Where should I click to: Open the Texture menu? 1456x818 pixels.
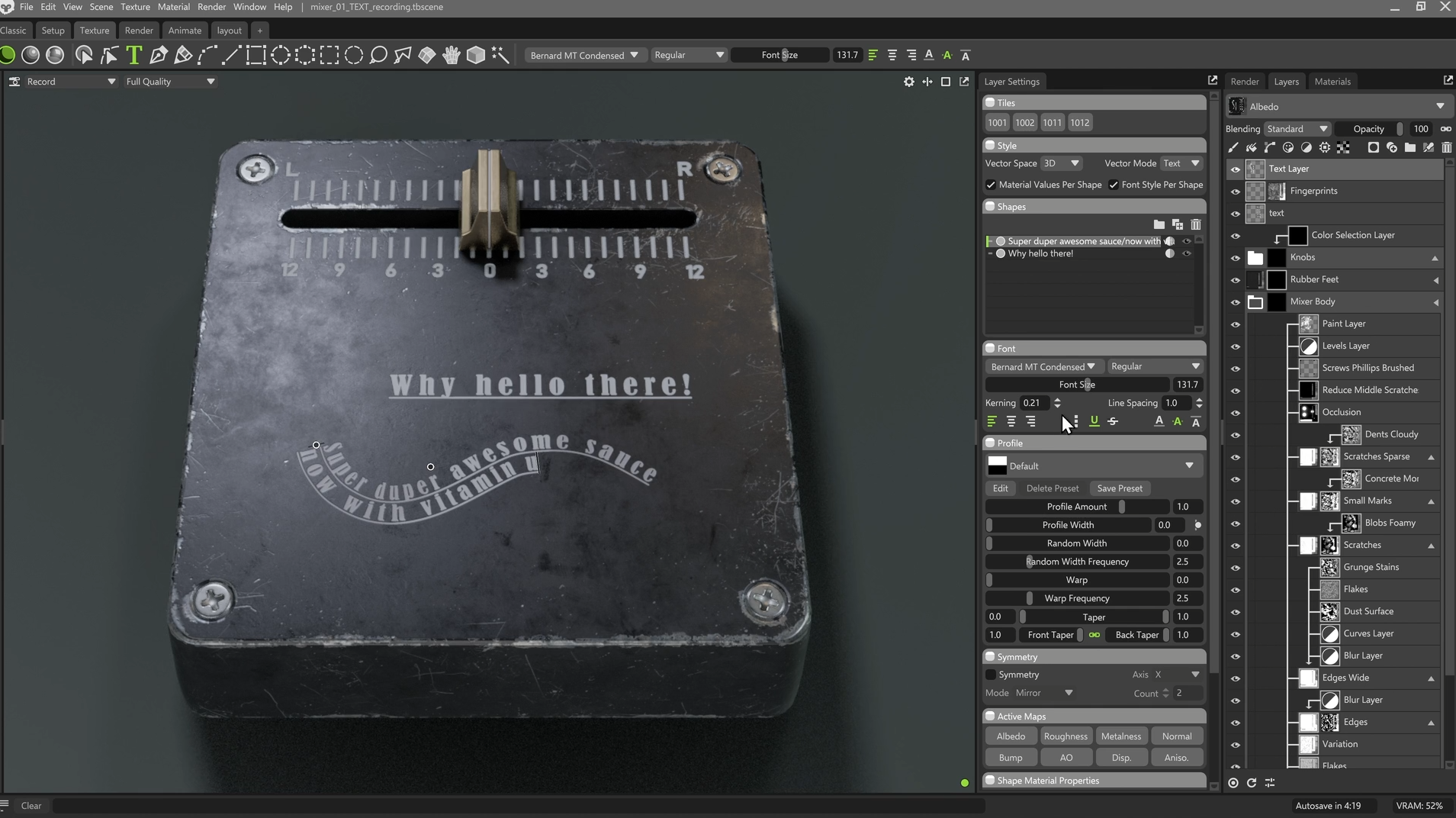click(135, 7)
